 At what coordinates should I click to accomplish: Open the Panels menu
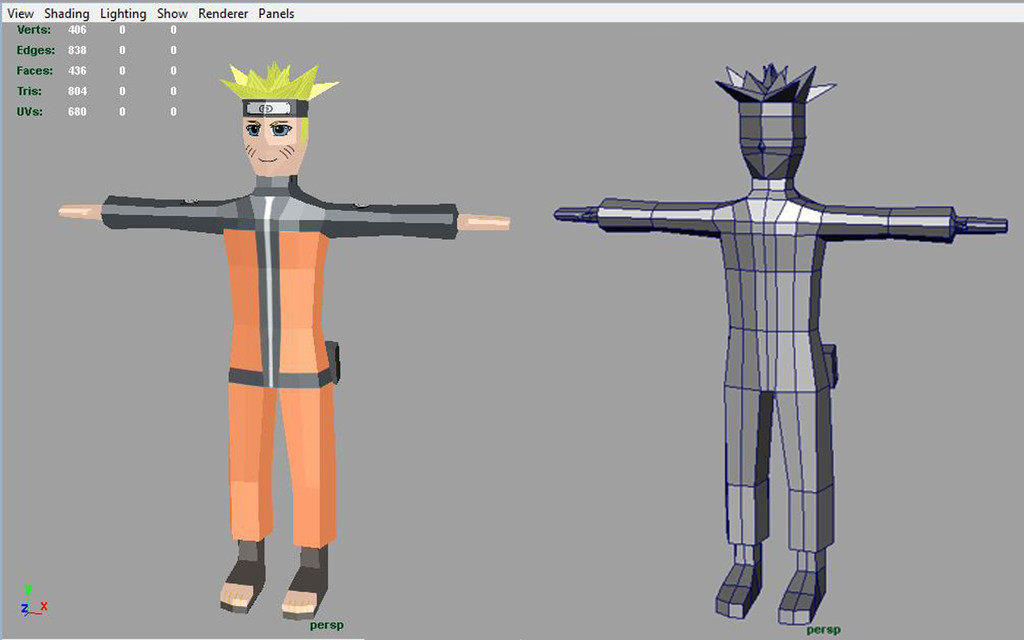(276, 13)
